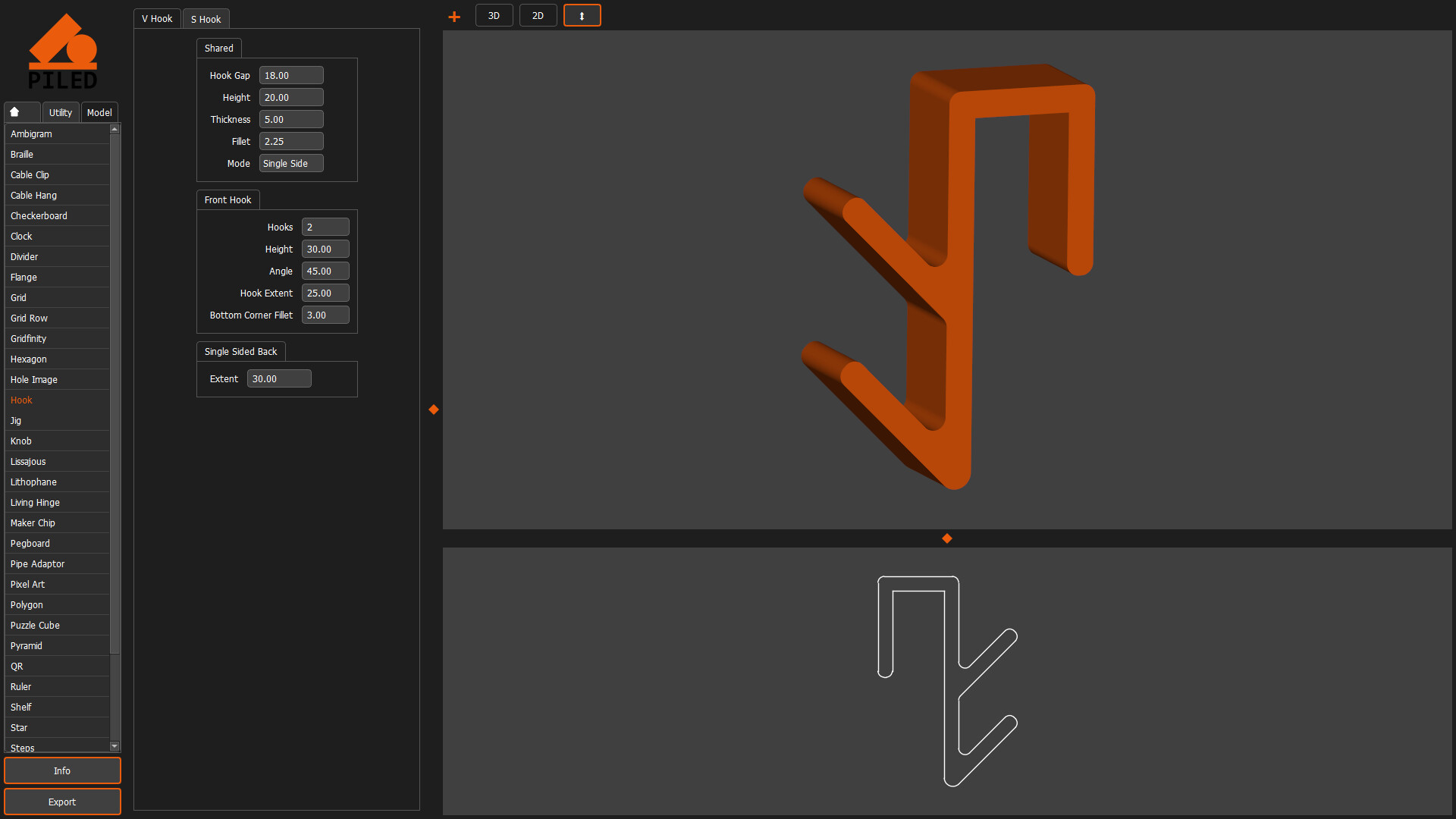The image size is (1456, 819).
Task: Click the orange diamond handle left of the viewport
Action: click(433, 409)
